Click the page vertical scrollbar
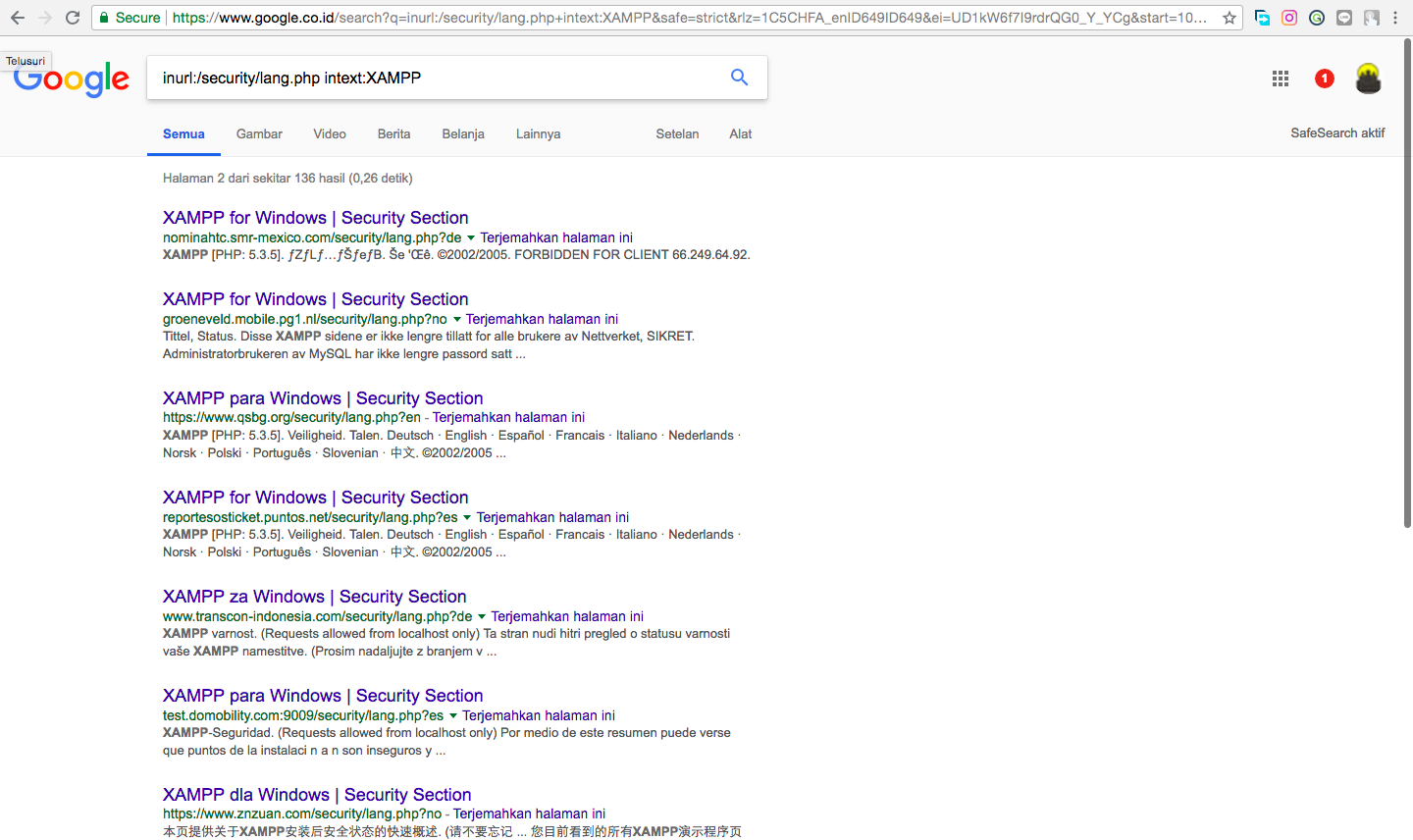 (x=1407, y=285)
